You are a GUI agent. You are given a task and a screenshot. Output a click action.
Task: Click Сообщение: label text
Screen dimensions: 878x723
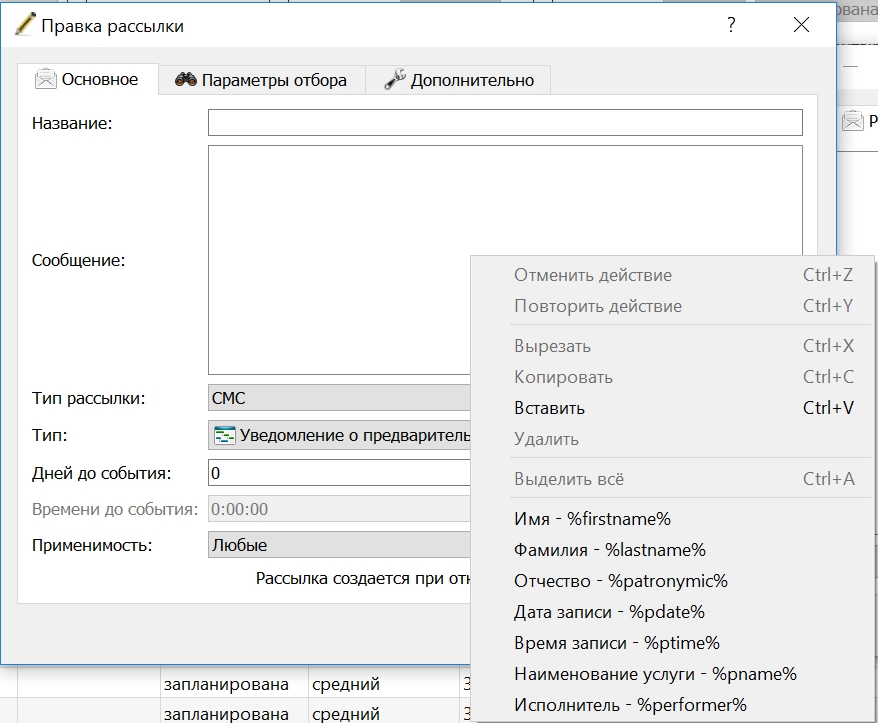78,260
